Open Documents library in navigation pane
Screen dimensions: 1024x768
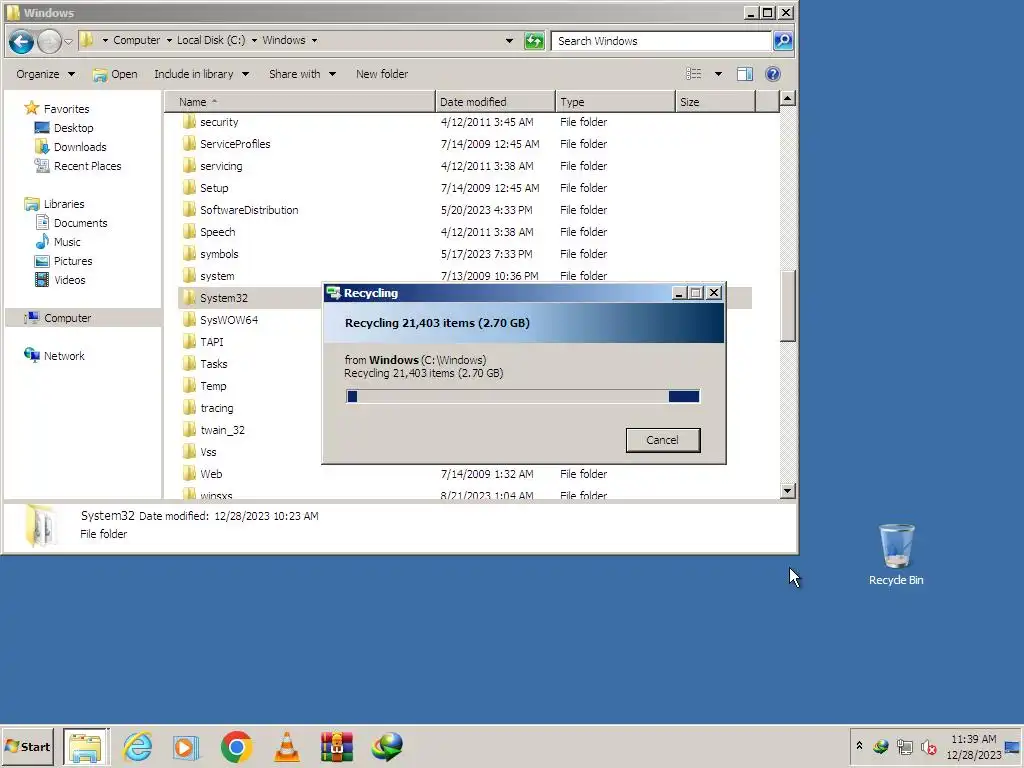(71, 223)
